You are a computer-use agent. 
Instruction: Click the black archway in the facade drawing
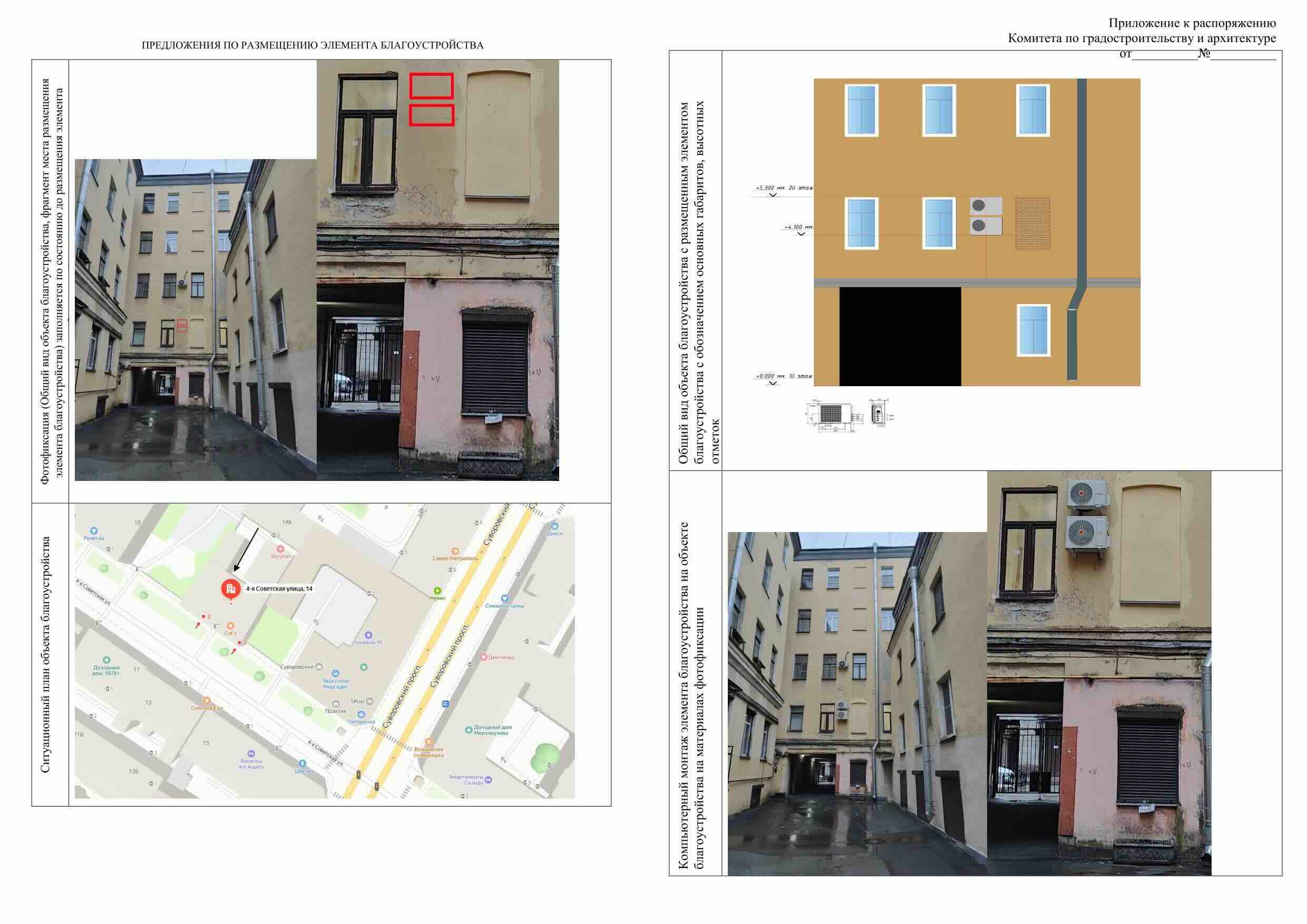(x=900, y=336)
